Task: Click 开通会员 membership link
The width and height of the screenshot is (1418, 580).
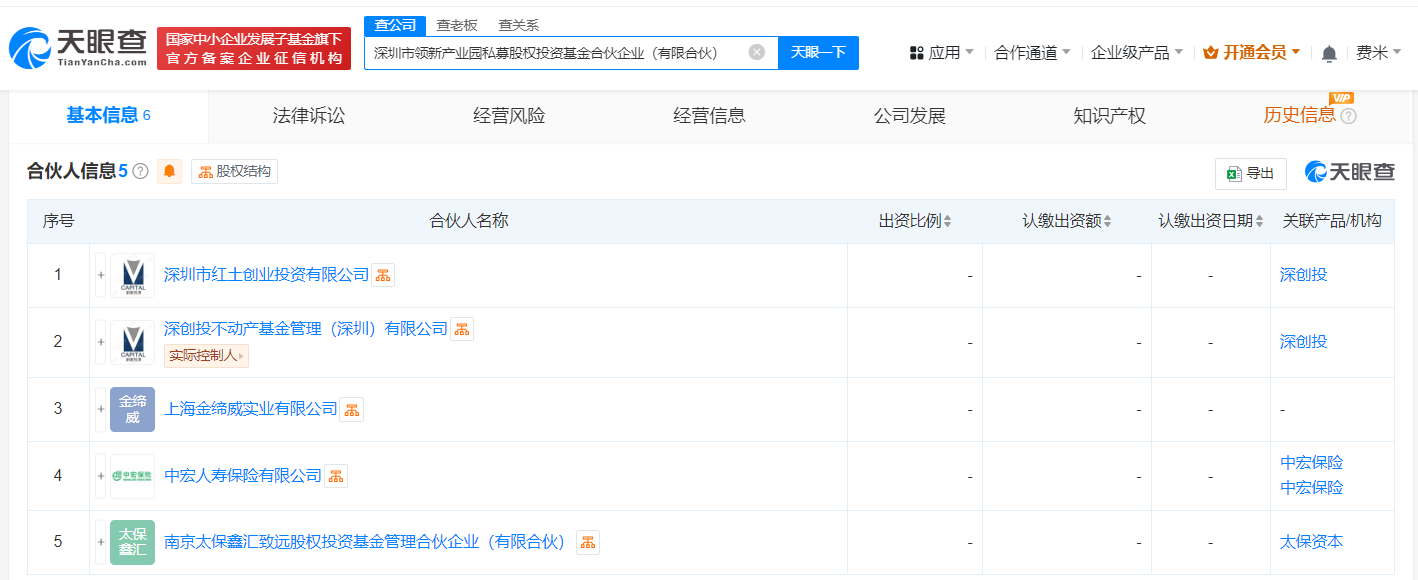Action: coord(1251,53)
